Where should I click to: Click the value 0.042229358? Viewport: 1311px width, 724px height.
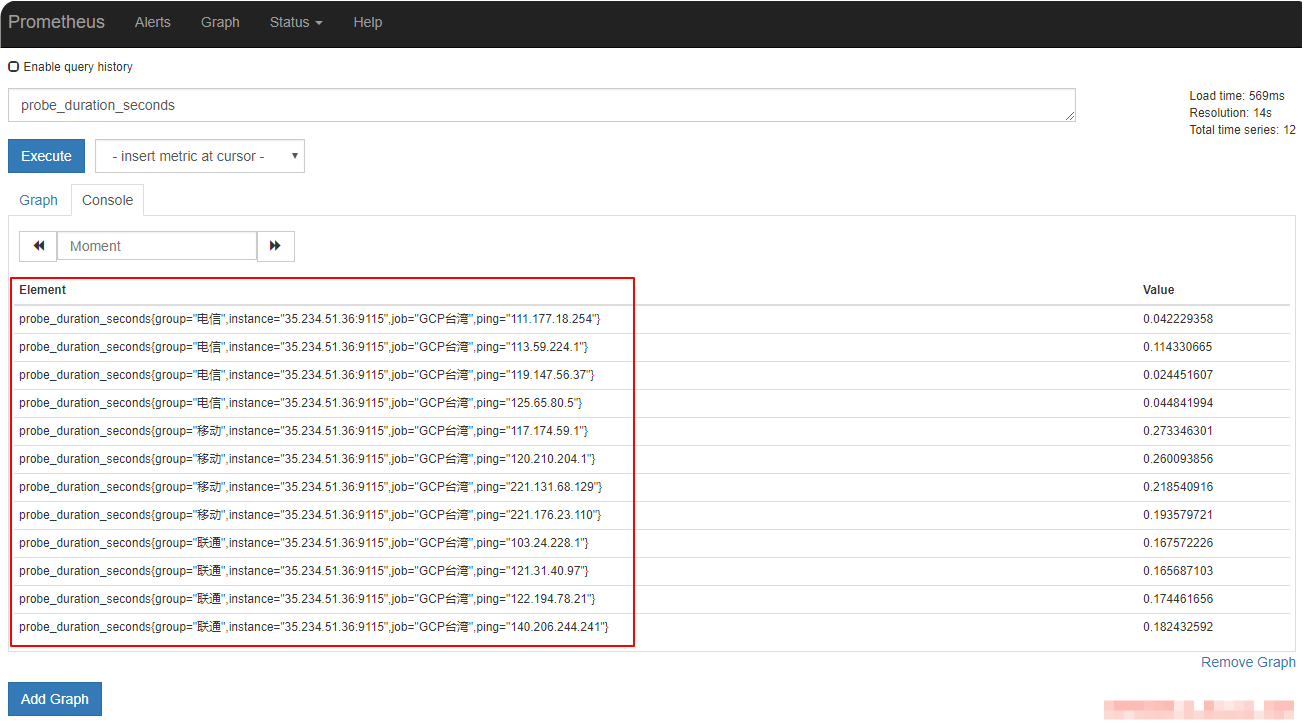pos(1178,319)
